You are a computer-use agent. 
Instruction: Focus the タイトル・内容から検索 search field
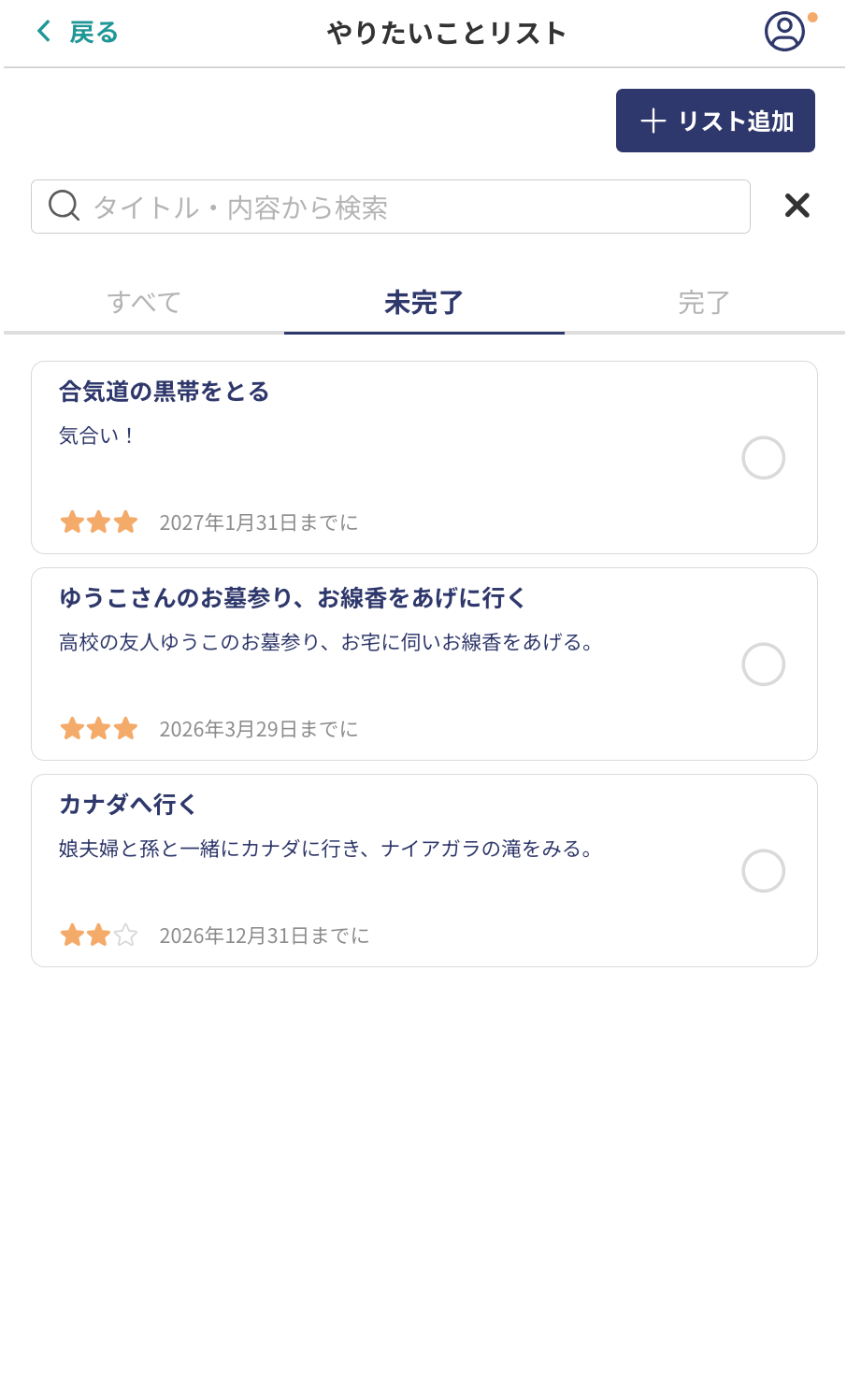[411, 207]
